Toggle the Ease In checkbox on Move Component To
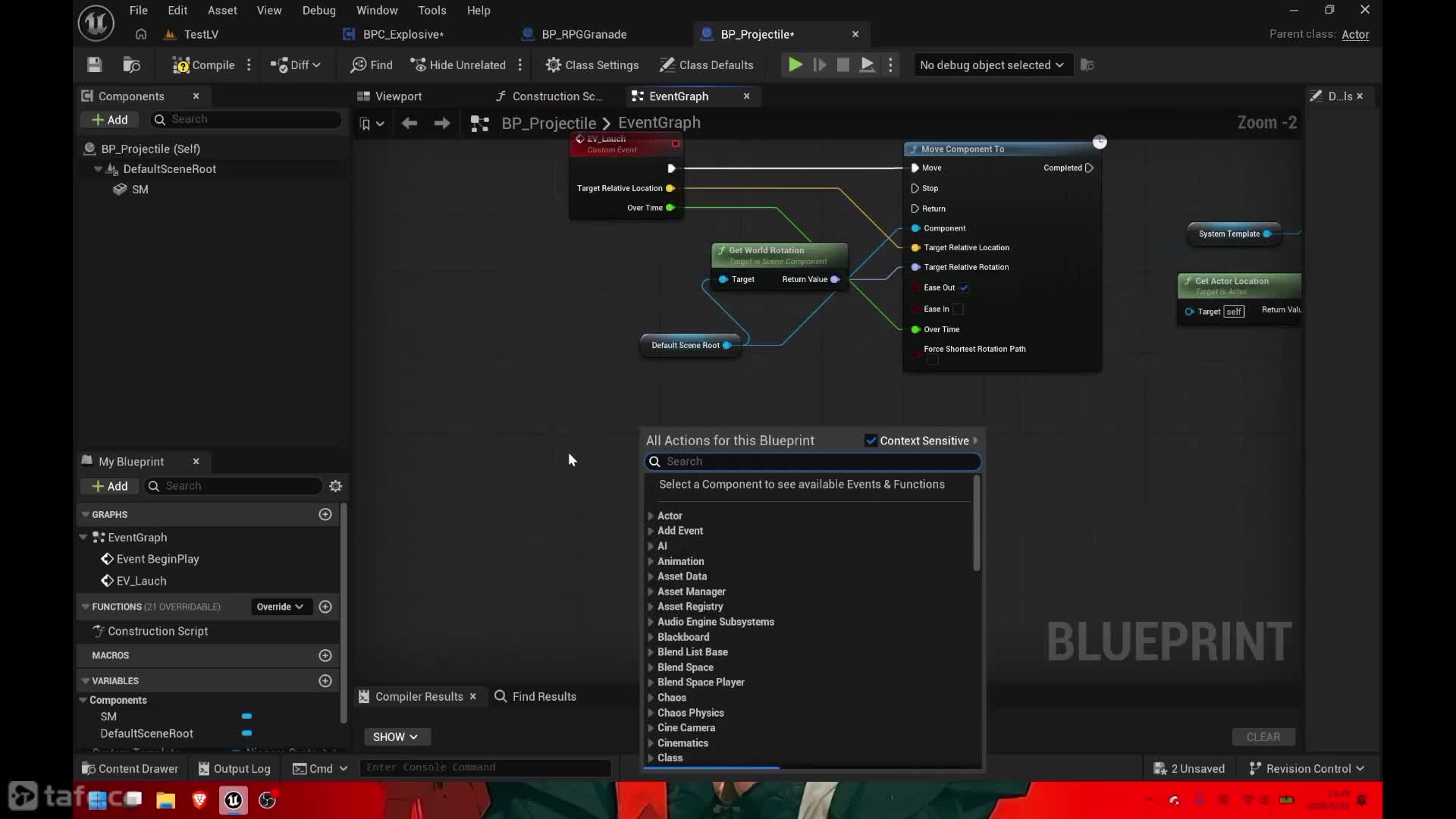Screen dimensions: 1456x819 pyautogui.click(x=959, y=309)
